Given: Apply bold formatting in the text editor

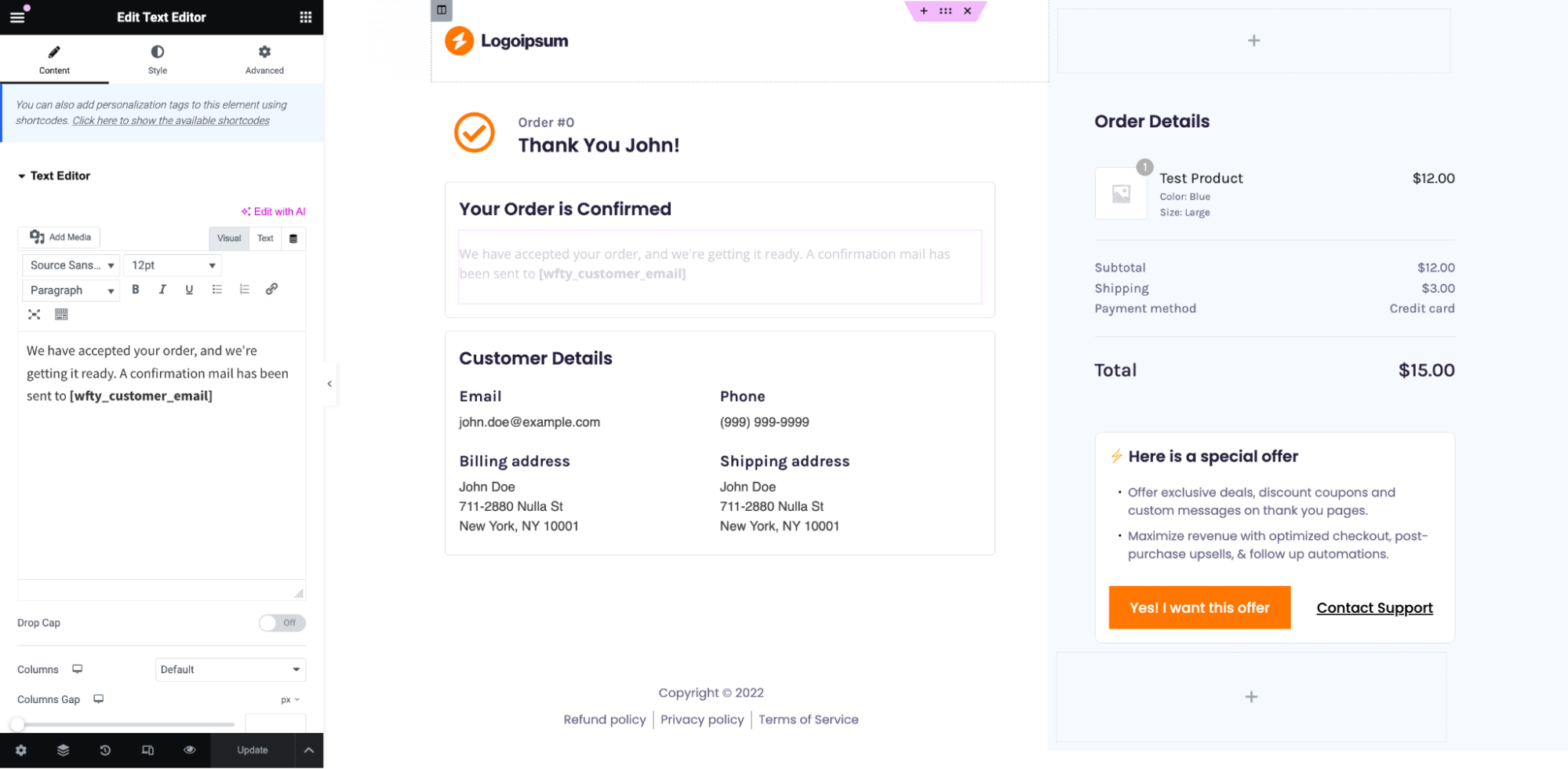Looking at the screenshot, I should [x=136, y=290].
